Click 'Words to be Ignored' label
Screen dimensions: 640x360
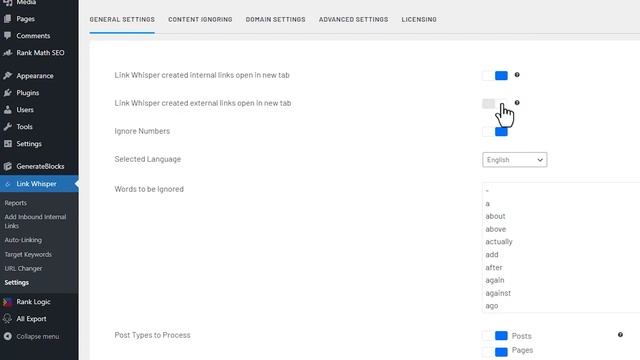click(x=149, y=189)
